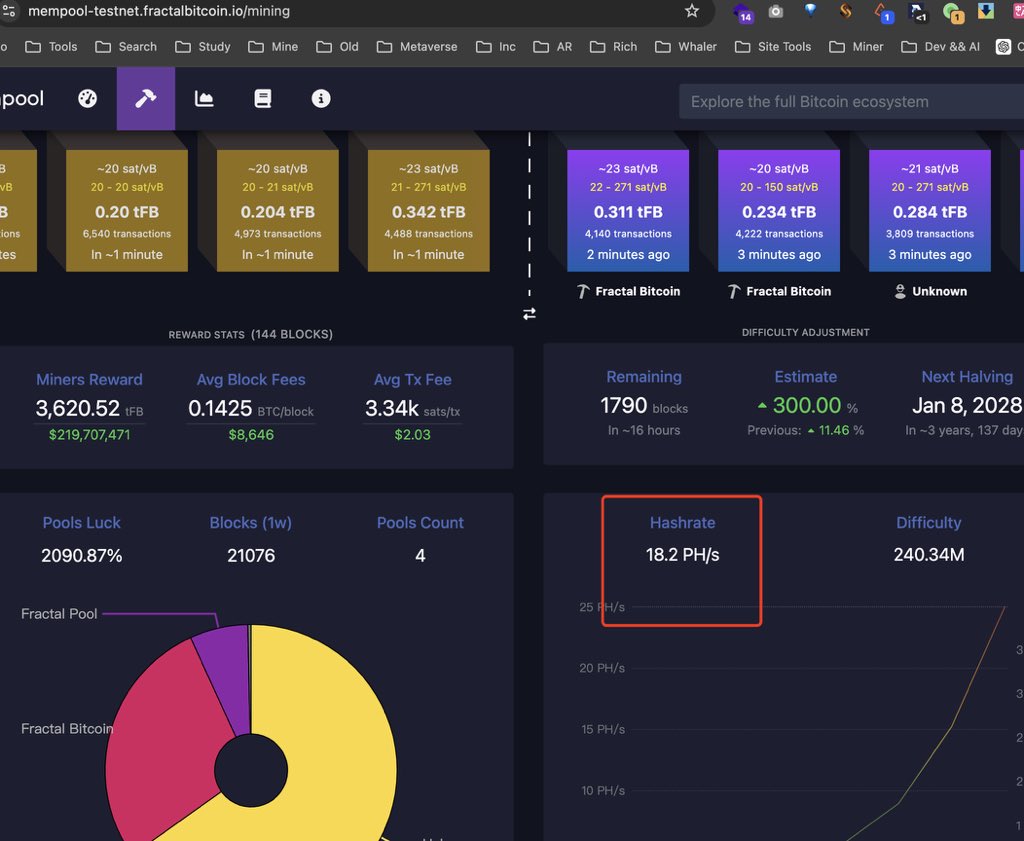
Task: Click the Previous 11.46 % difficulty value
Action: point(835,430)
